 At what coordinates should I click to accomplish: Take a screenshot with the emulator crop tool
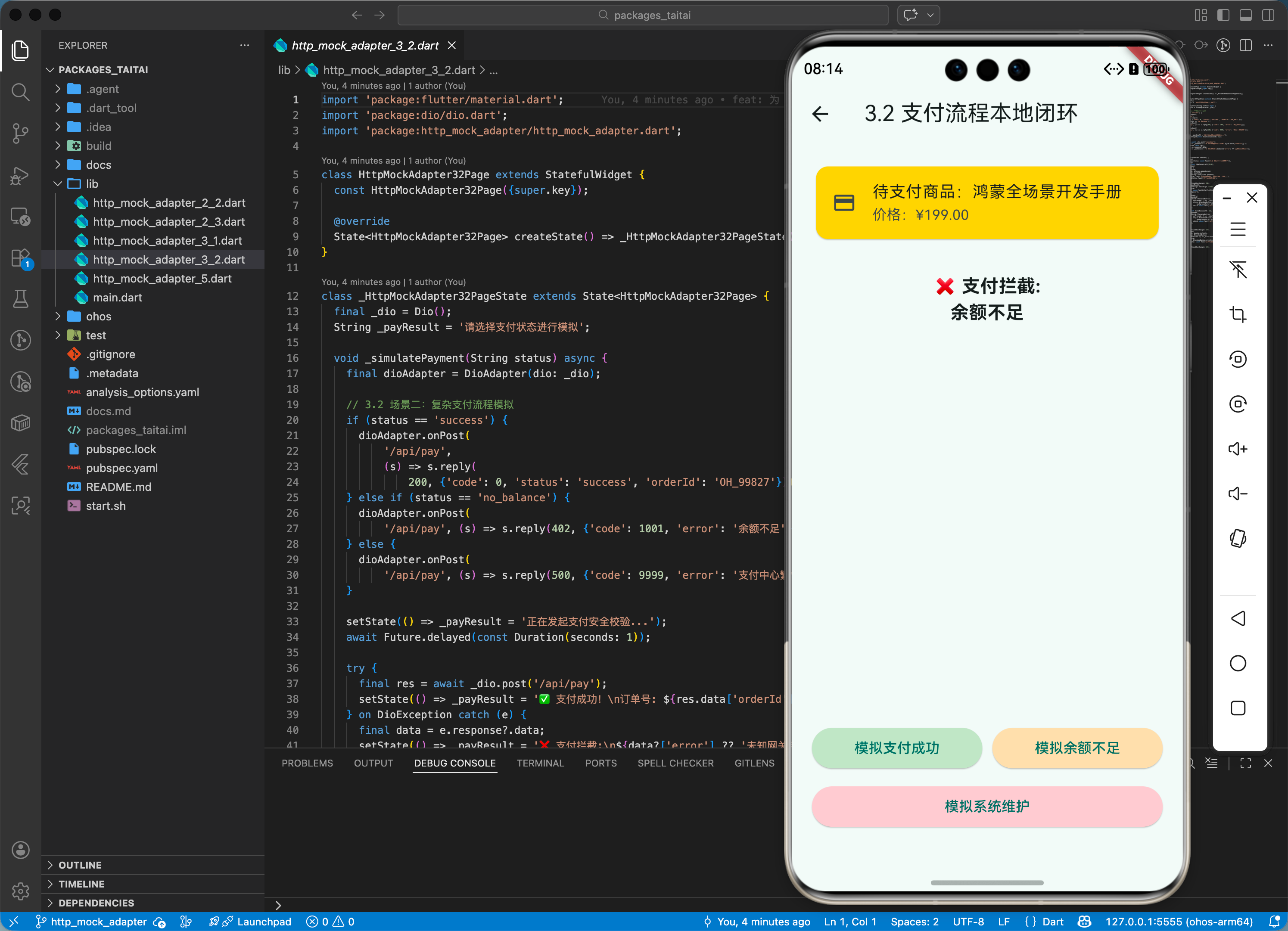pyautogui.click(x=1238, y=314)
